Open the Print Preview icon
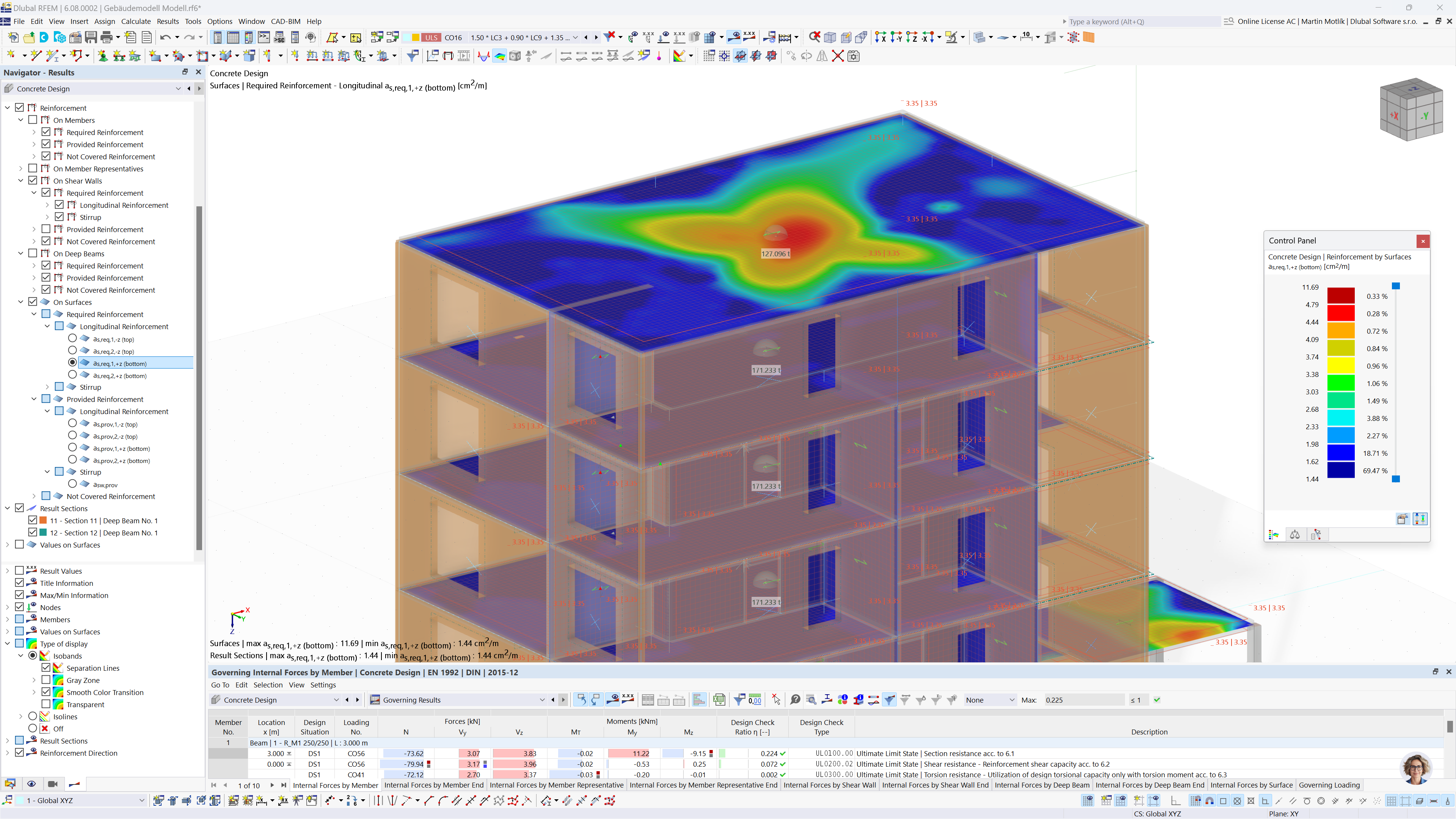The height and width of the screenshot is (819, 1456). click(107, 37)
